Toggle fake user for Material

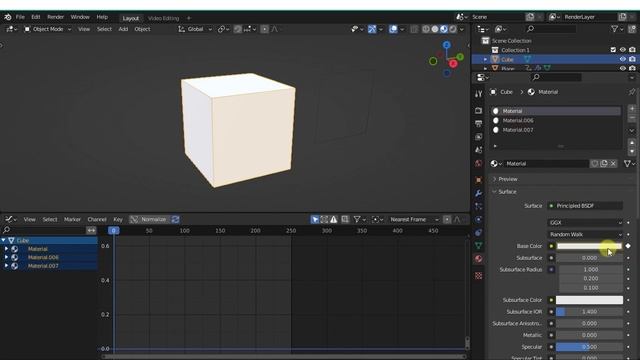[594, 164]
